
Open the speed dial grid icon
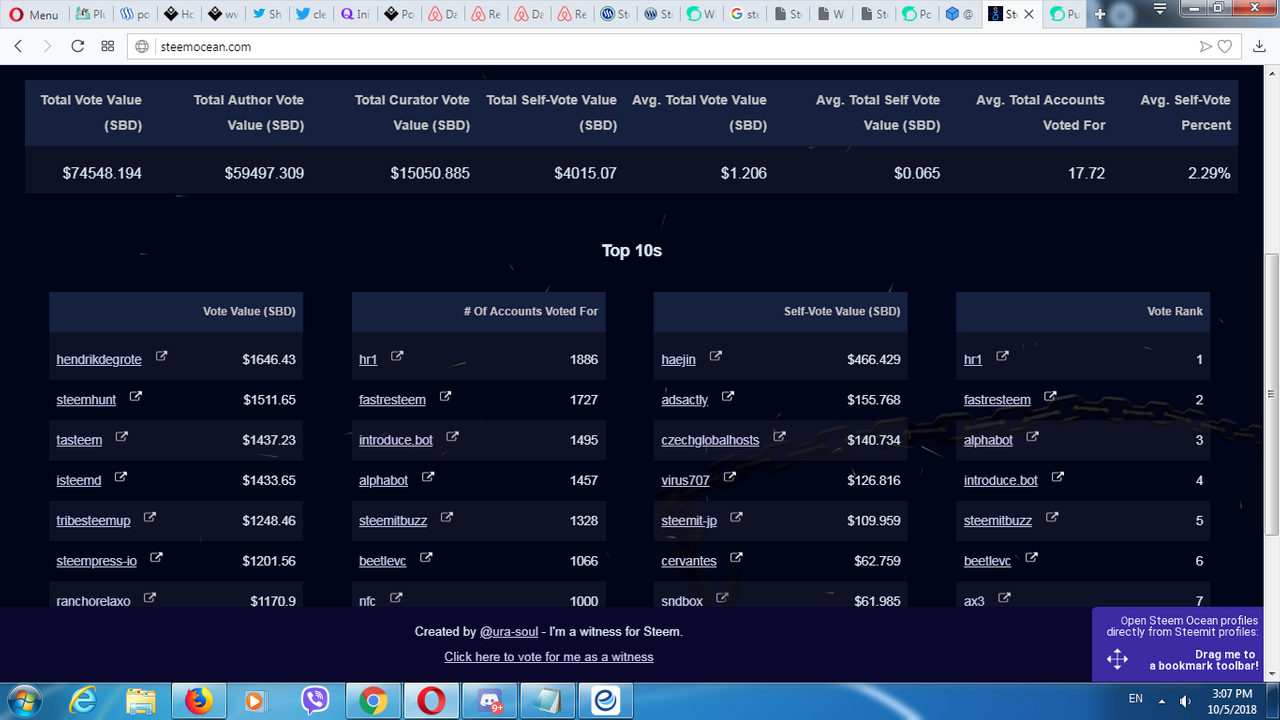point(107,46)
